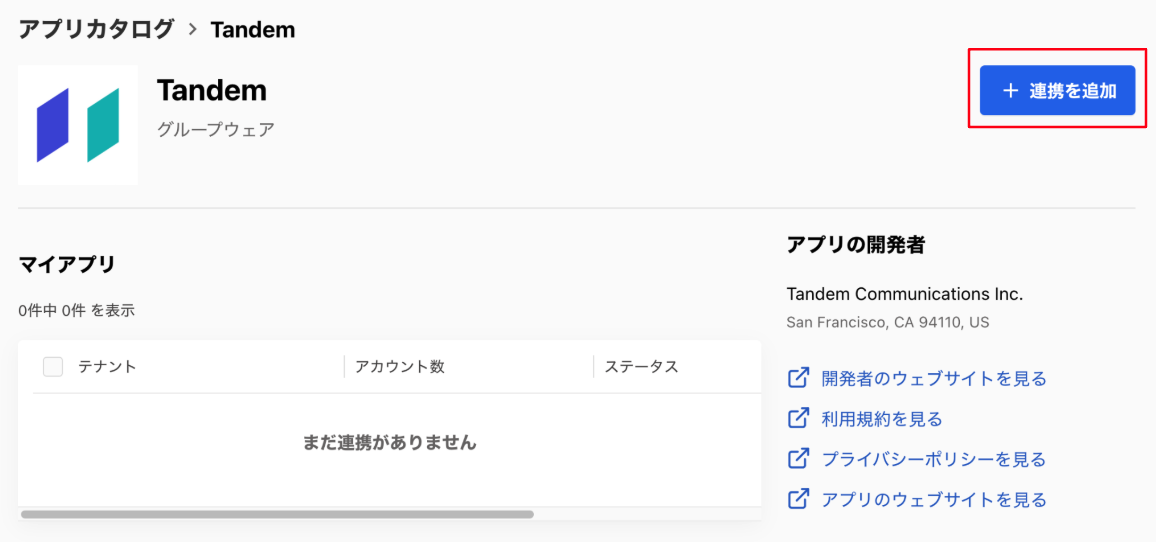1156x542 pixels.
Task: Click external-link icon beside 開発者のウェブサイト
Action: [x=799, y=378]
